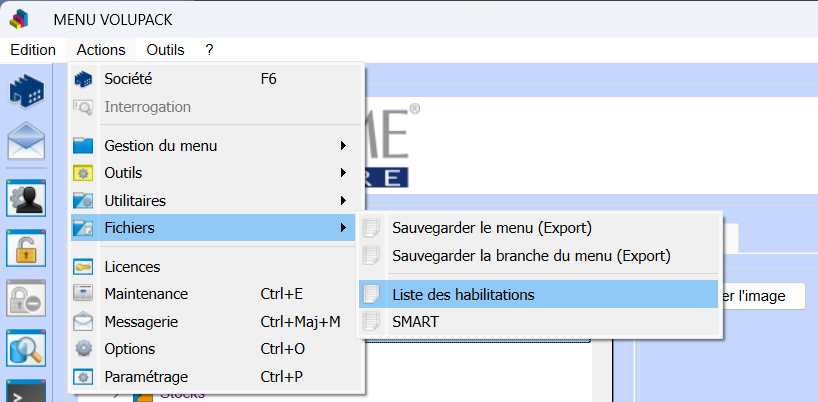Image resolution: width=818 pixels, height=402 pixels.
Task: Click the open padlock sidebar icon
Action: pos(27,247)
